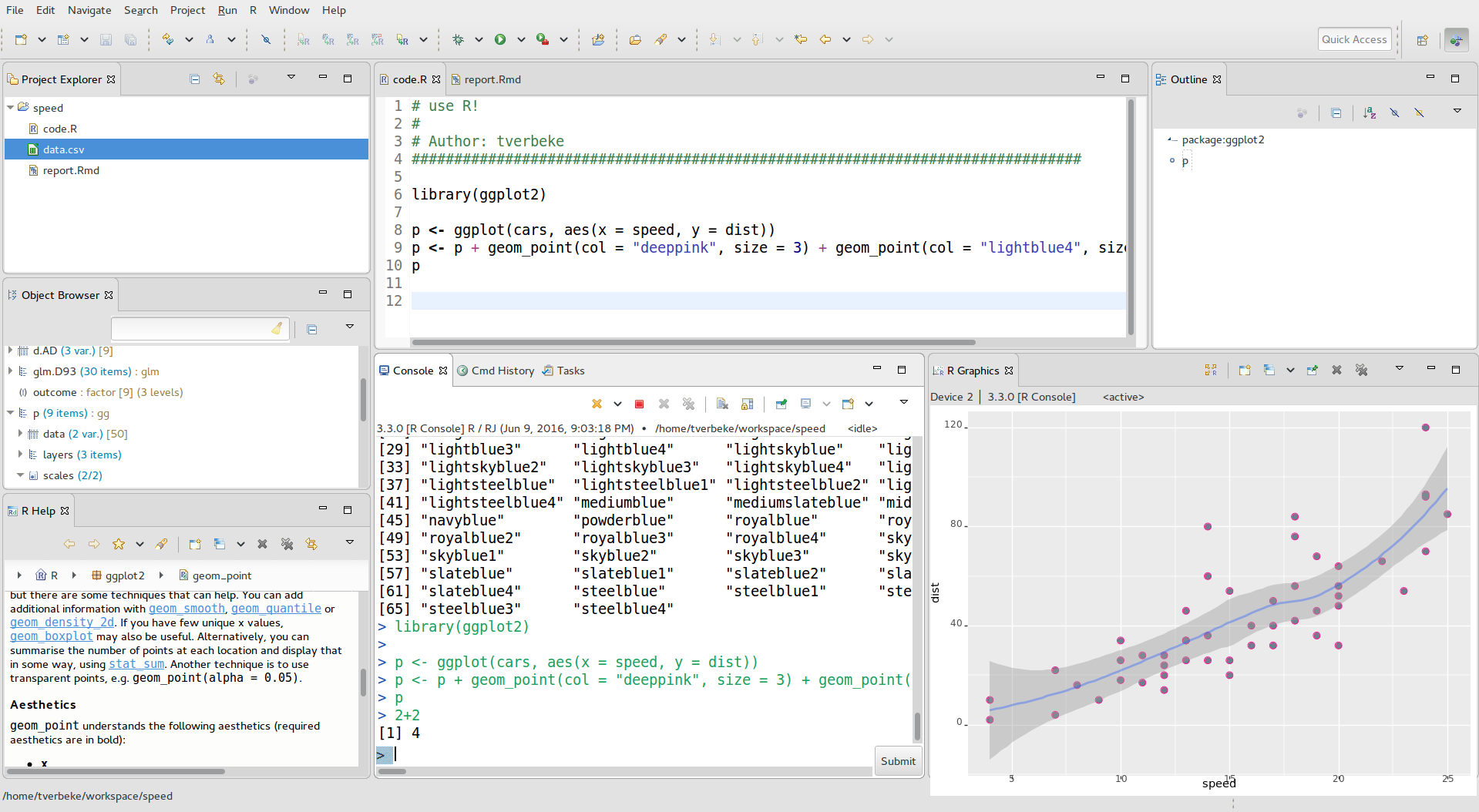Open the Run button dropdown arrow
Screen dimensions: 1479x812
point(521,39)
